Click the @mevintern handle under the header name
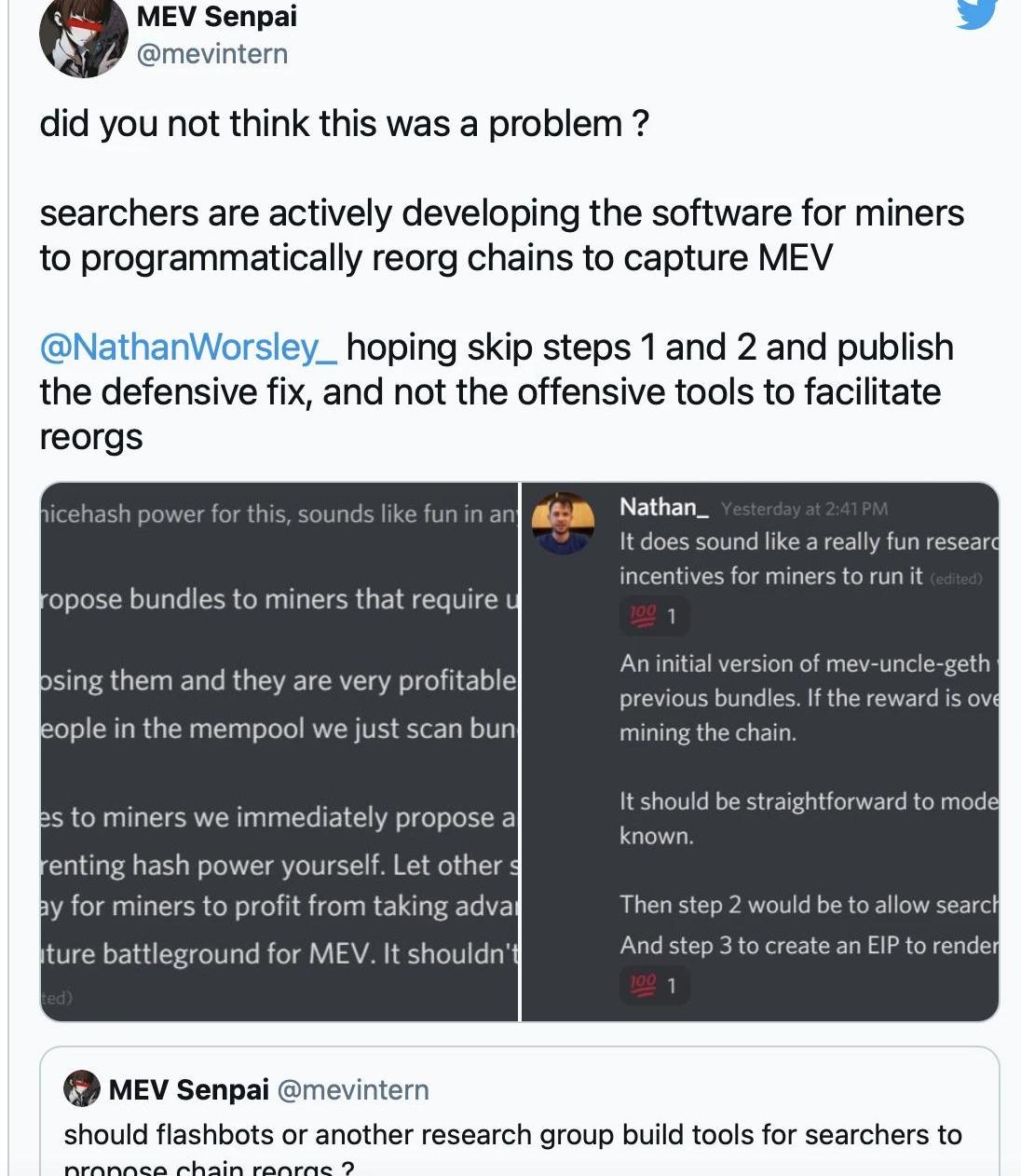Screen dimensions: 1021x1176 212,54
